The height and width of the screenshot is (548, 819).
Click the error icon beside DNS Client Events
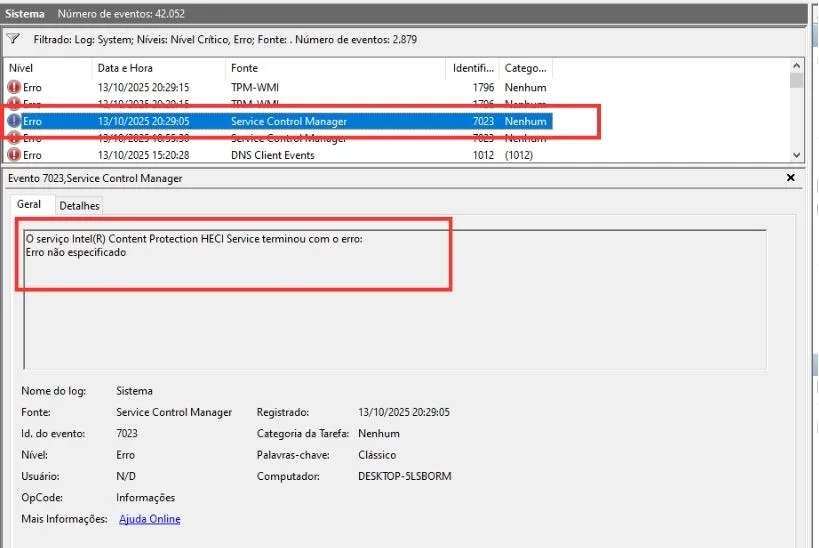(14, 155)
